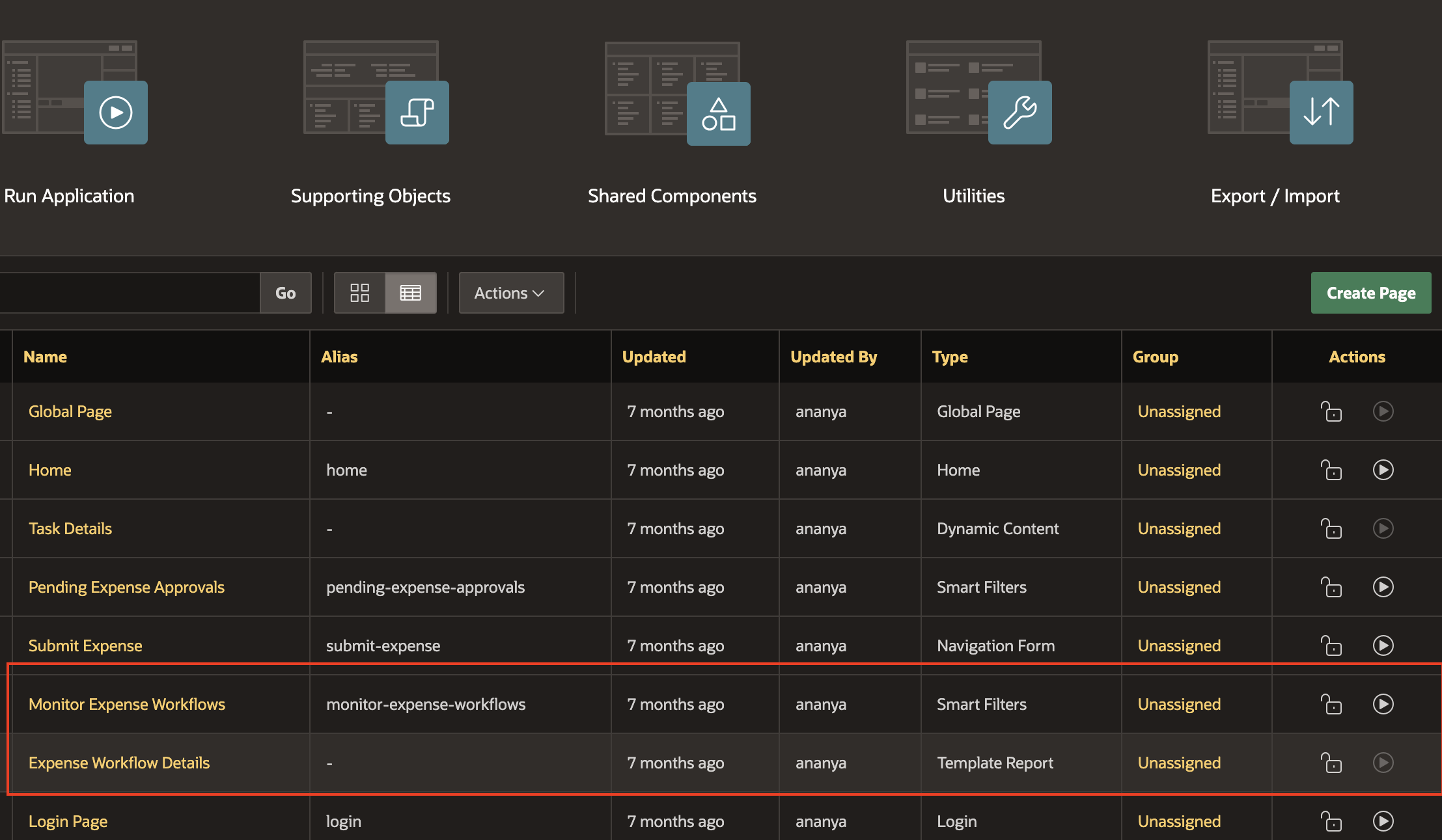
Task: Click inside the page search field
Action: click(x=130, y=293)
